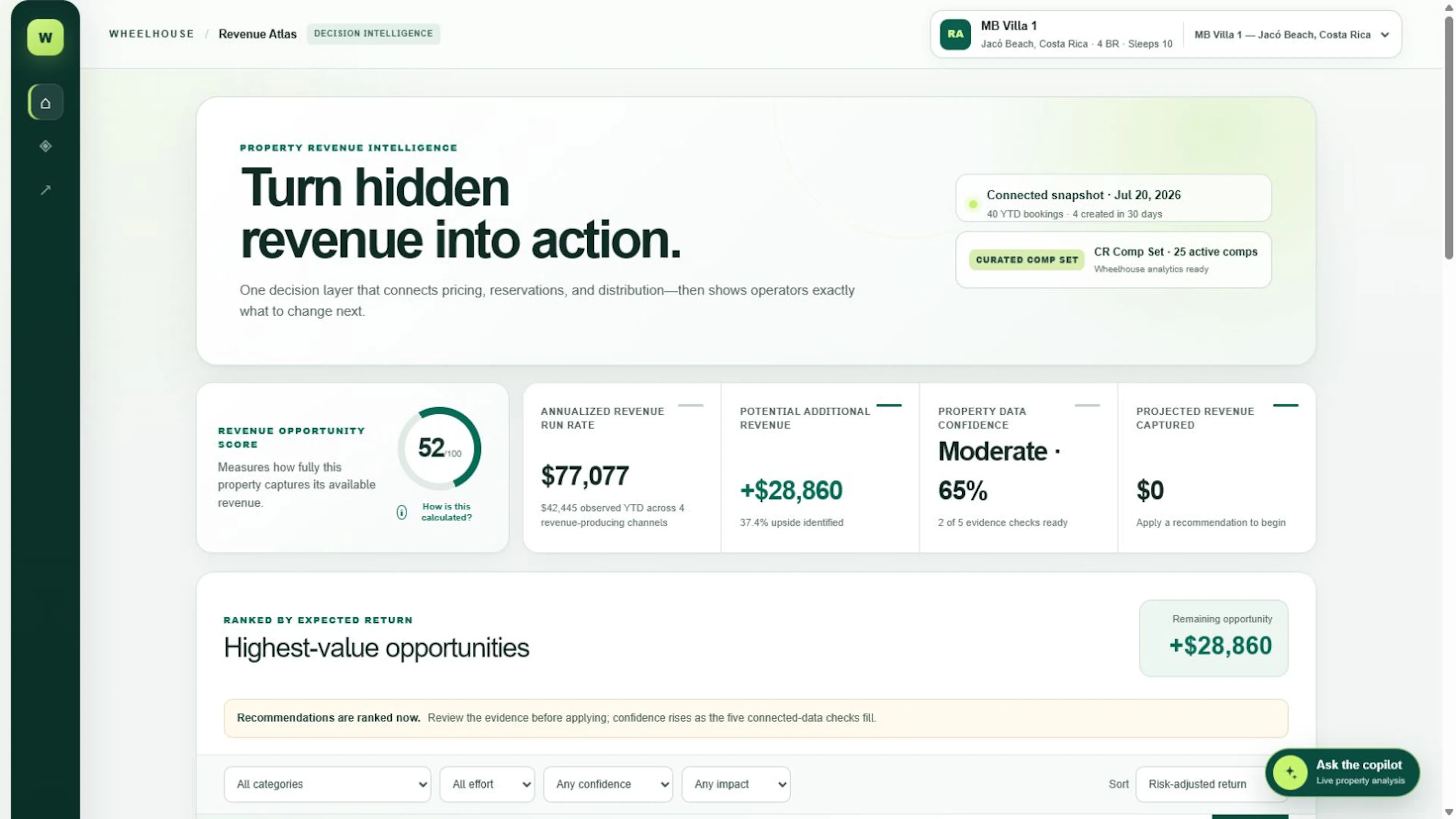Click the 37.4% upside identified text
This screenshot has width=1456, height=819.
[791, 523]
